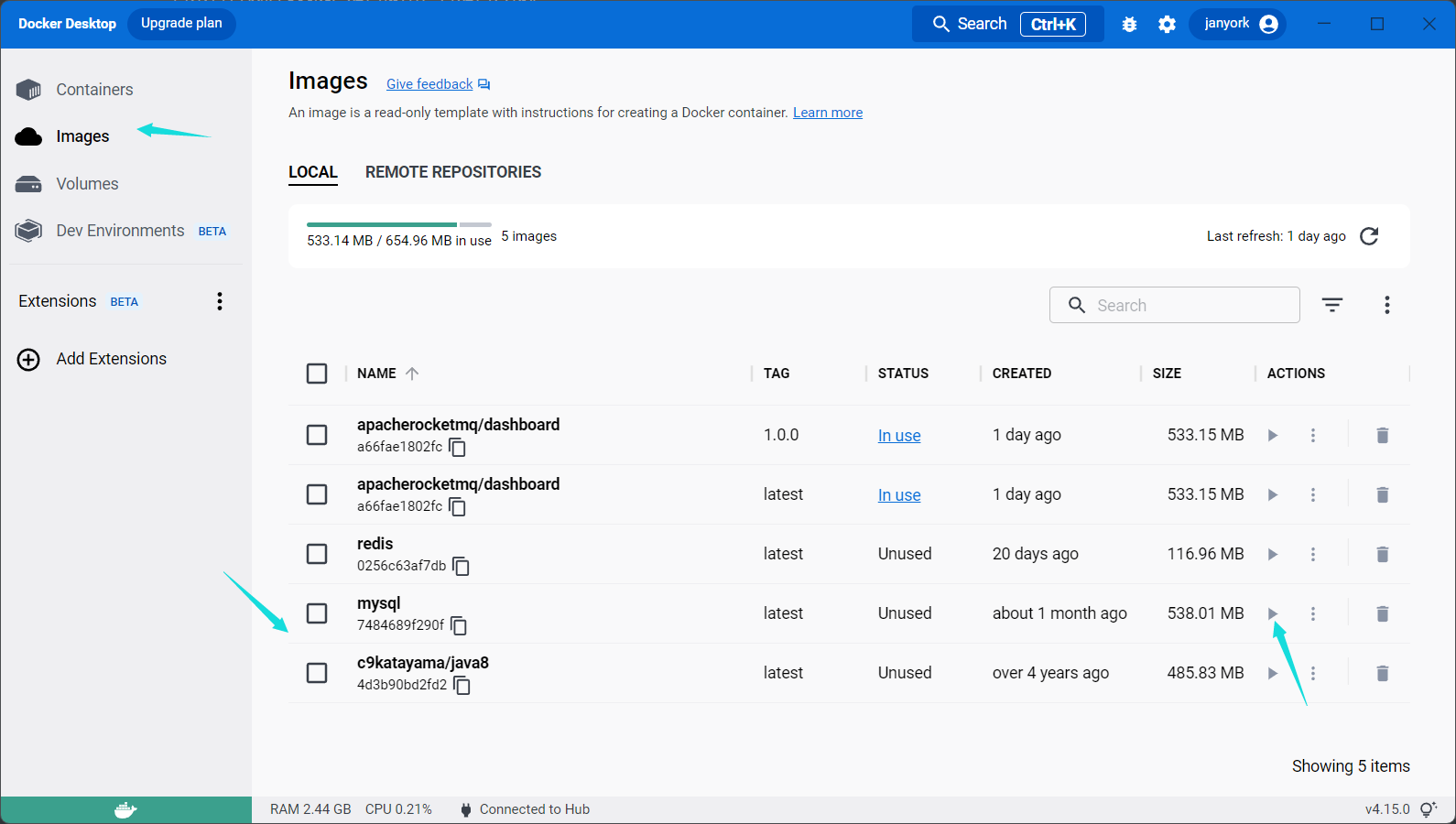Screen dimensions: 1456x824
Task: Click the redis image name
Action: pos(375,544)
